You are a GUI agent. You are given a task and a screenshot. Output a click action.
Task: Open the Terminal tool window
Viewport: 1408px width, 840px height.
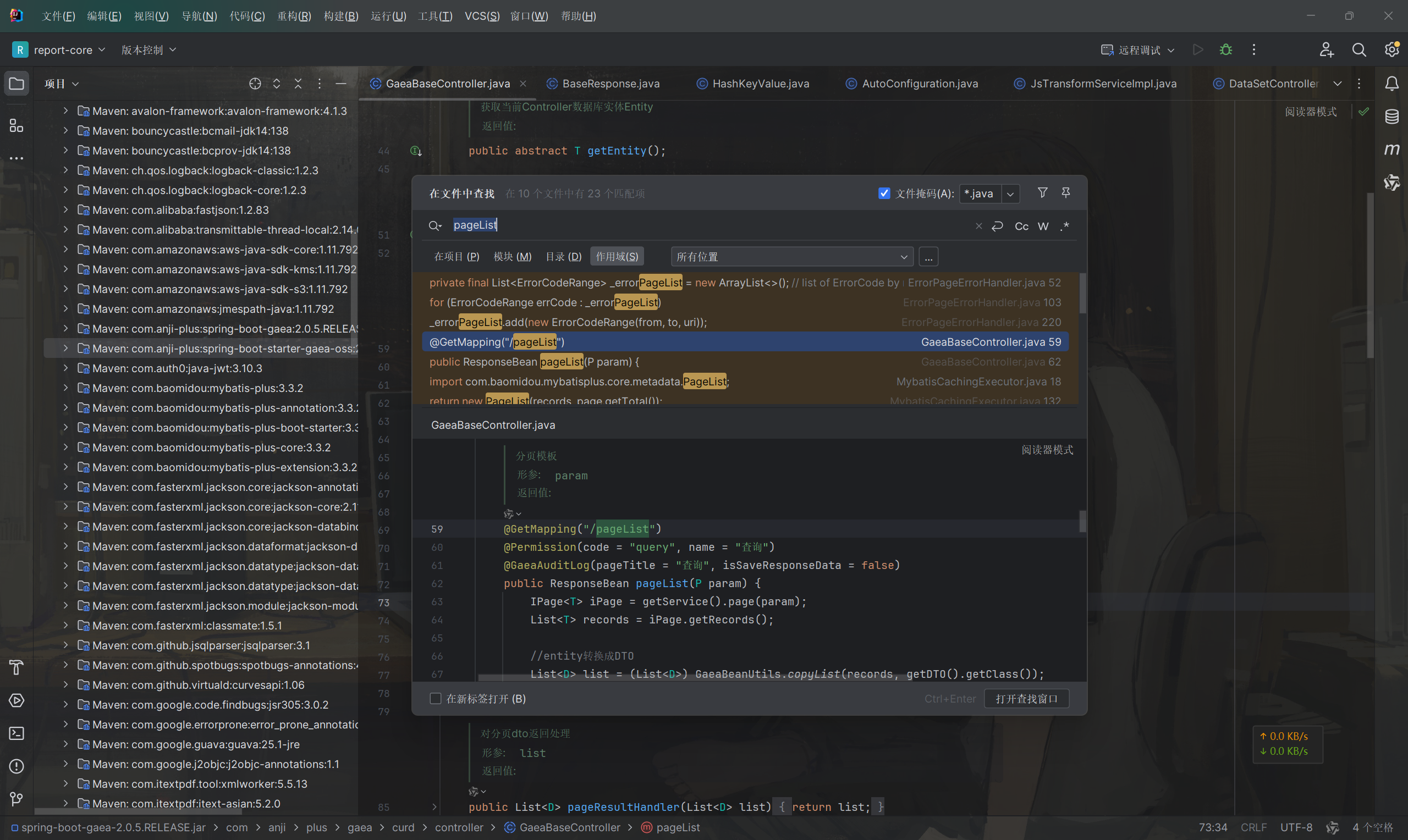16,733
